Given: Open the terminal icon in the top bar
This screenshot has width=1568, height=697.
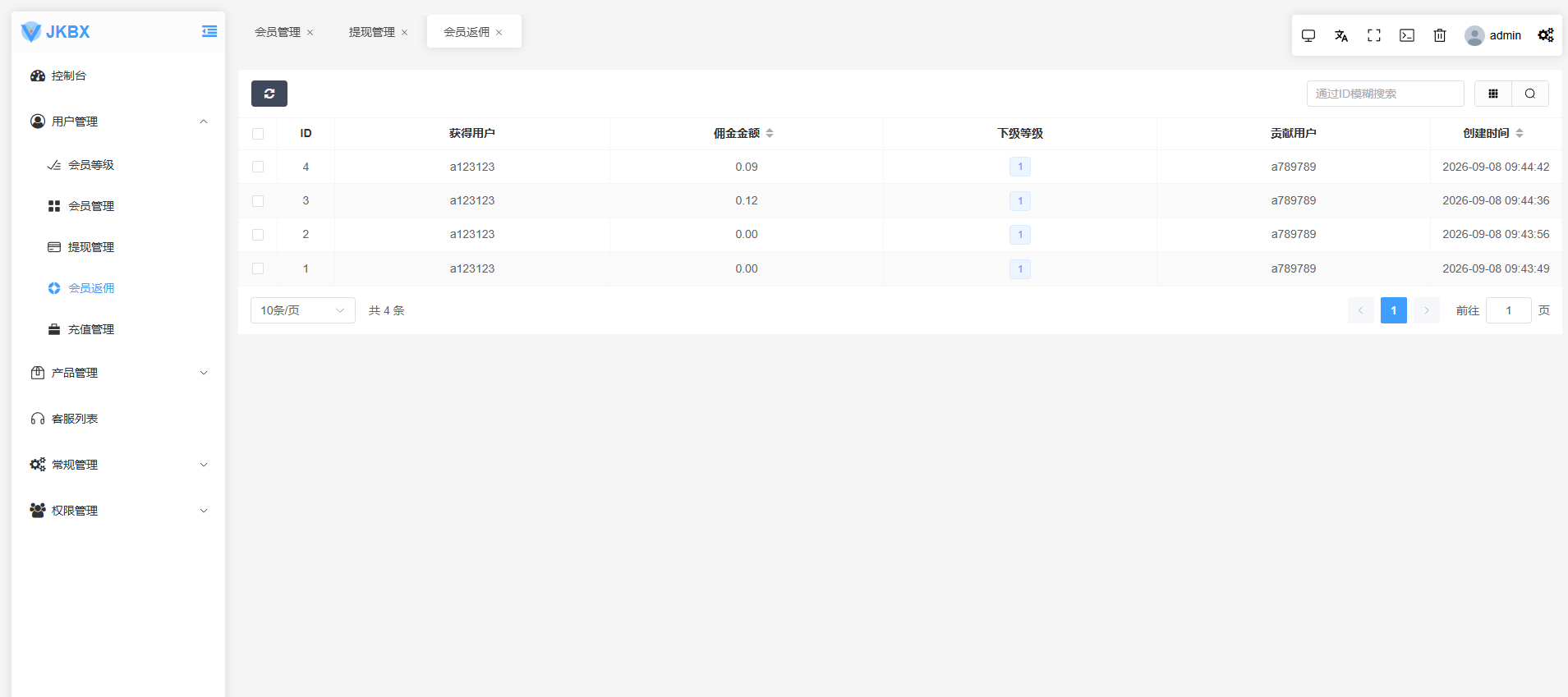Looking at the screenshot, I should point(1407,35).
